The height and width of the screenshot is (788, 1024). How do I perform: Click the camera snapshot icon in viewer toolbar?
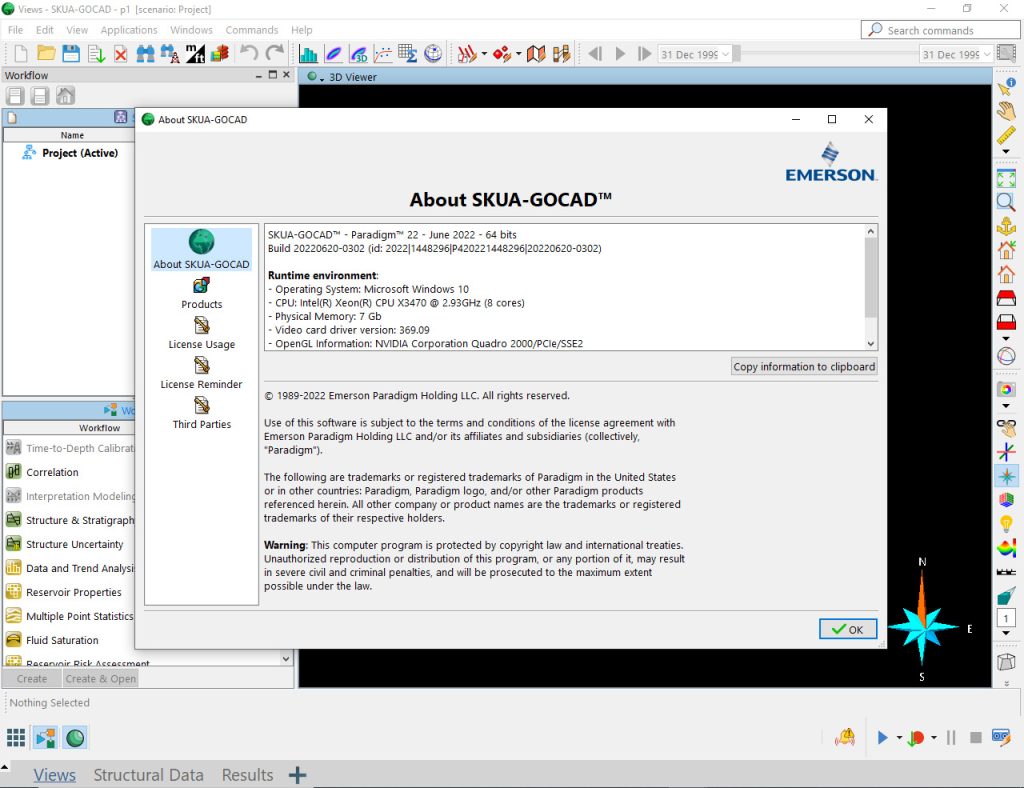(x=1006, y=389)
